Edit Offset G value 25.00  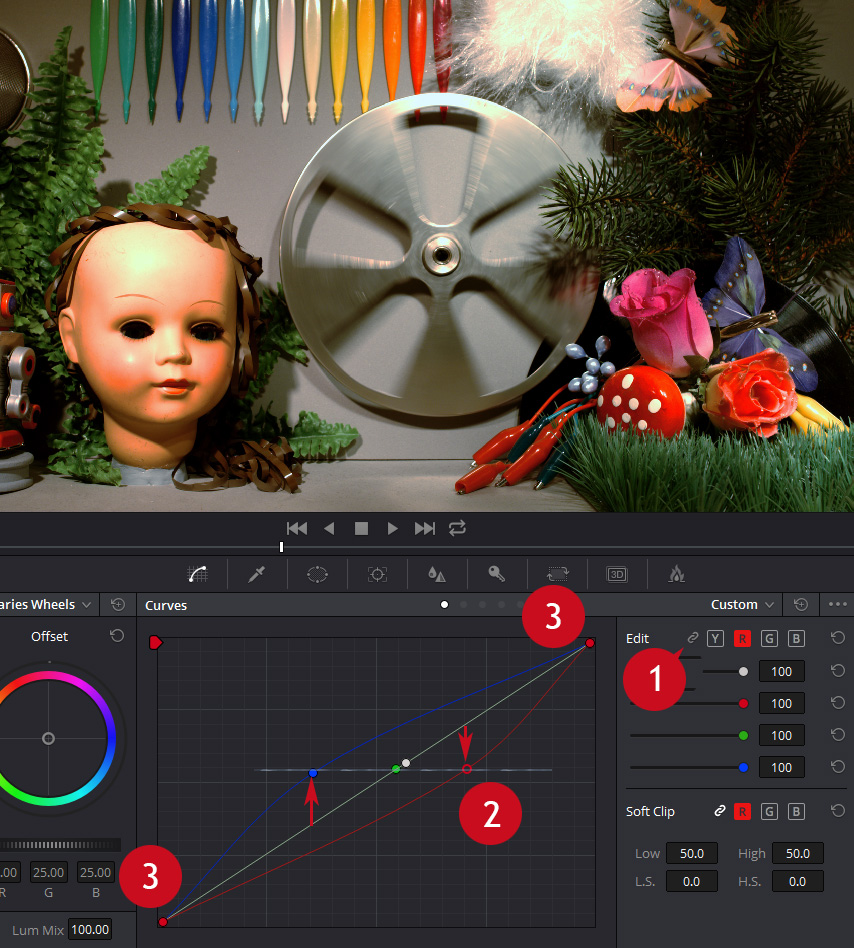(x=48, y=872)
